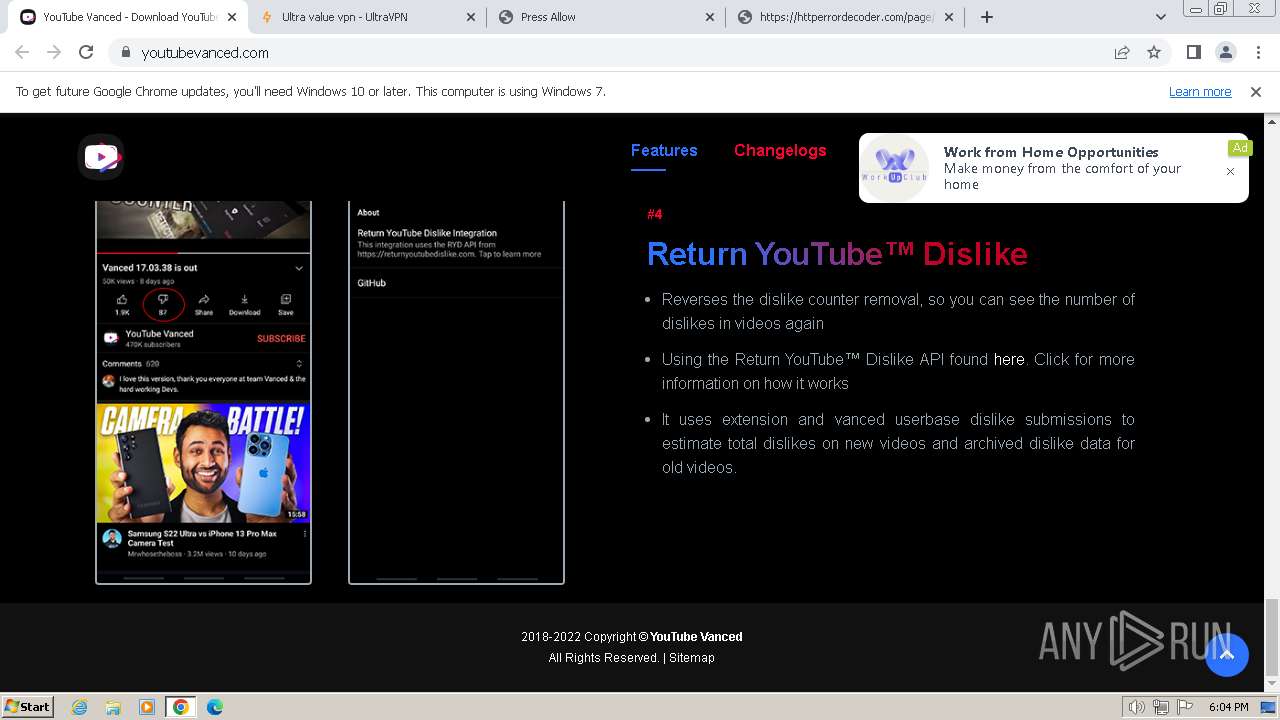The width and height of the screenshot is (1280, 720).
Task: View site information padlock icon
Action: click(x=125, y=53)
